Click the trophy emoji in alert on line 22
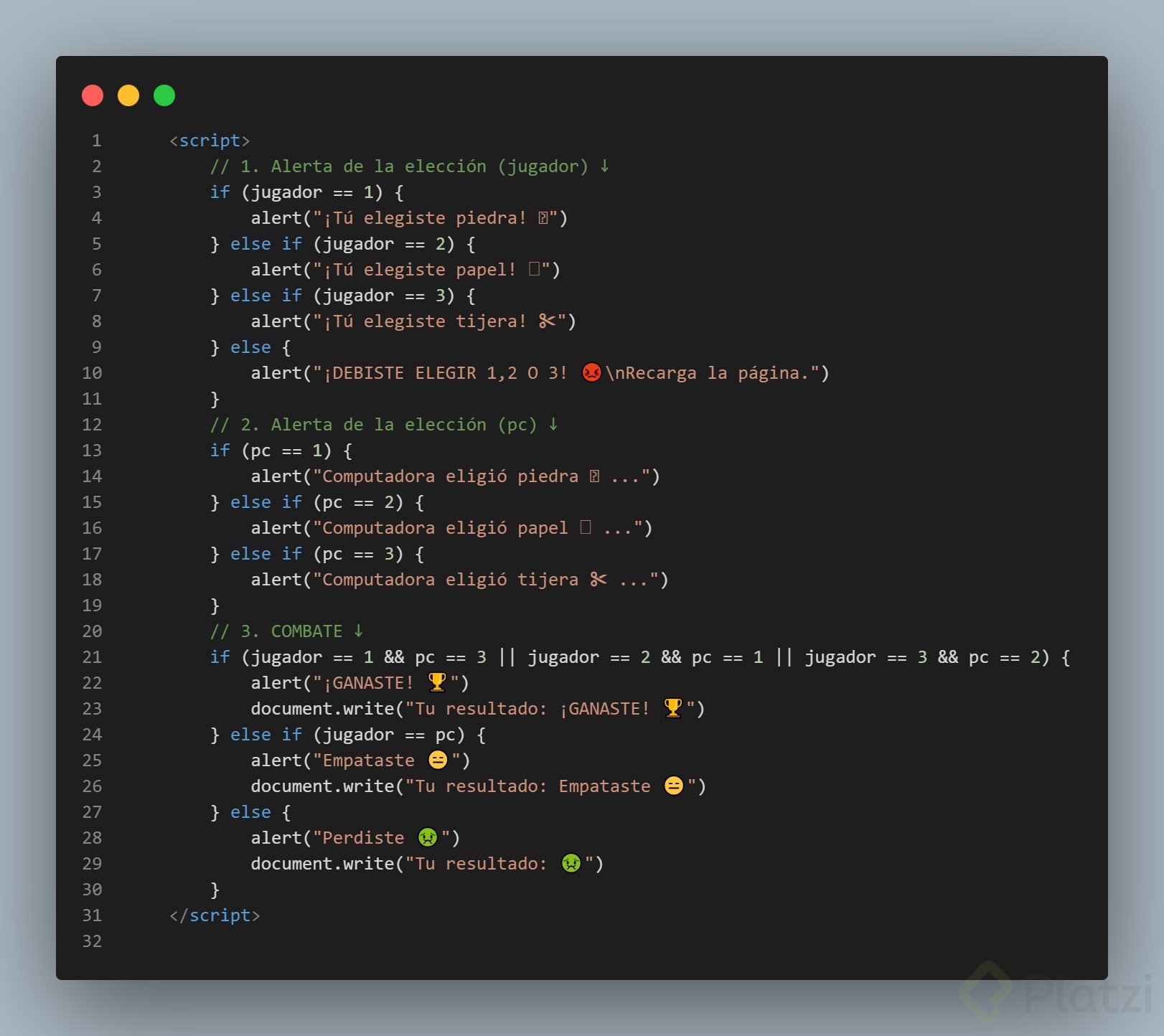The height and width of the screenshot is (1036, 1164). point(437,682)
